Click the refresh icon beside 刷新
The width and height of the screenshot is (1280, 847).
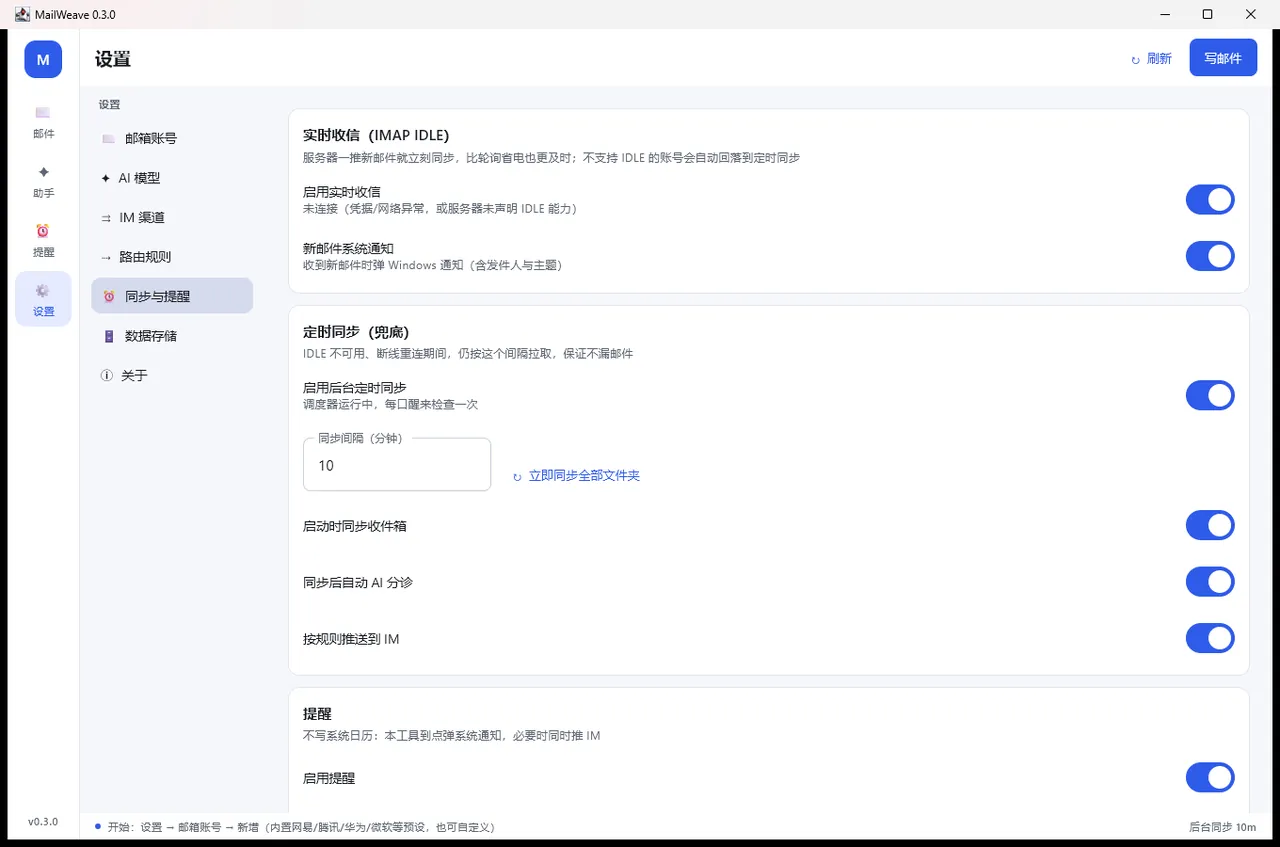[1135, 60]
